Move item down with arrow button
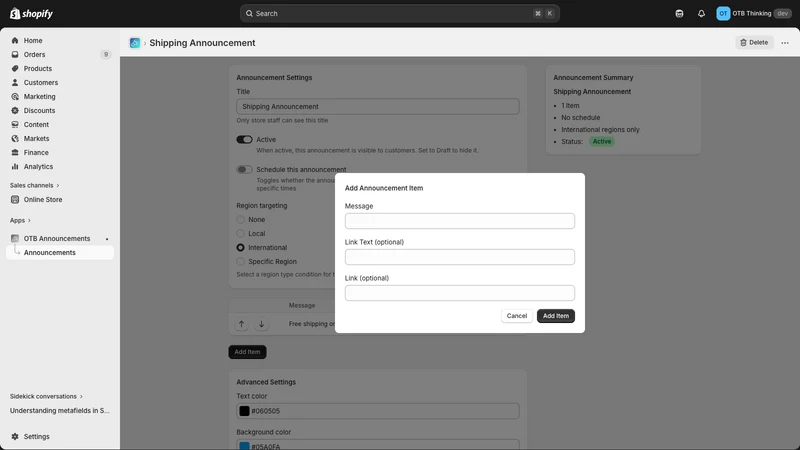800x450 pixels. click(261, 324)
